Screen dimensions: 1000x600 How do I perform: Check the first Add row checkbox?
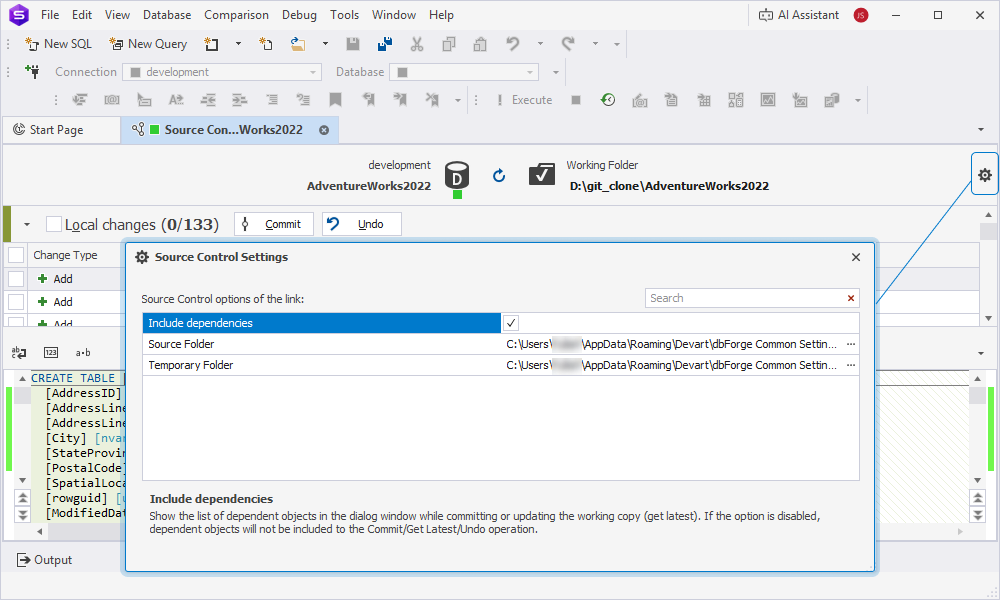(16, 279)
